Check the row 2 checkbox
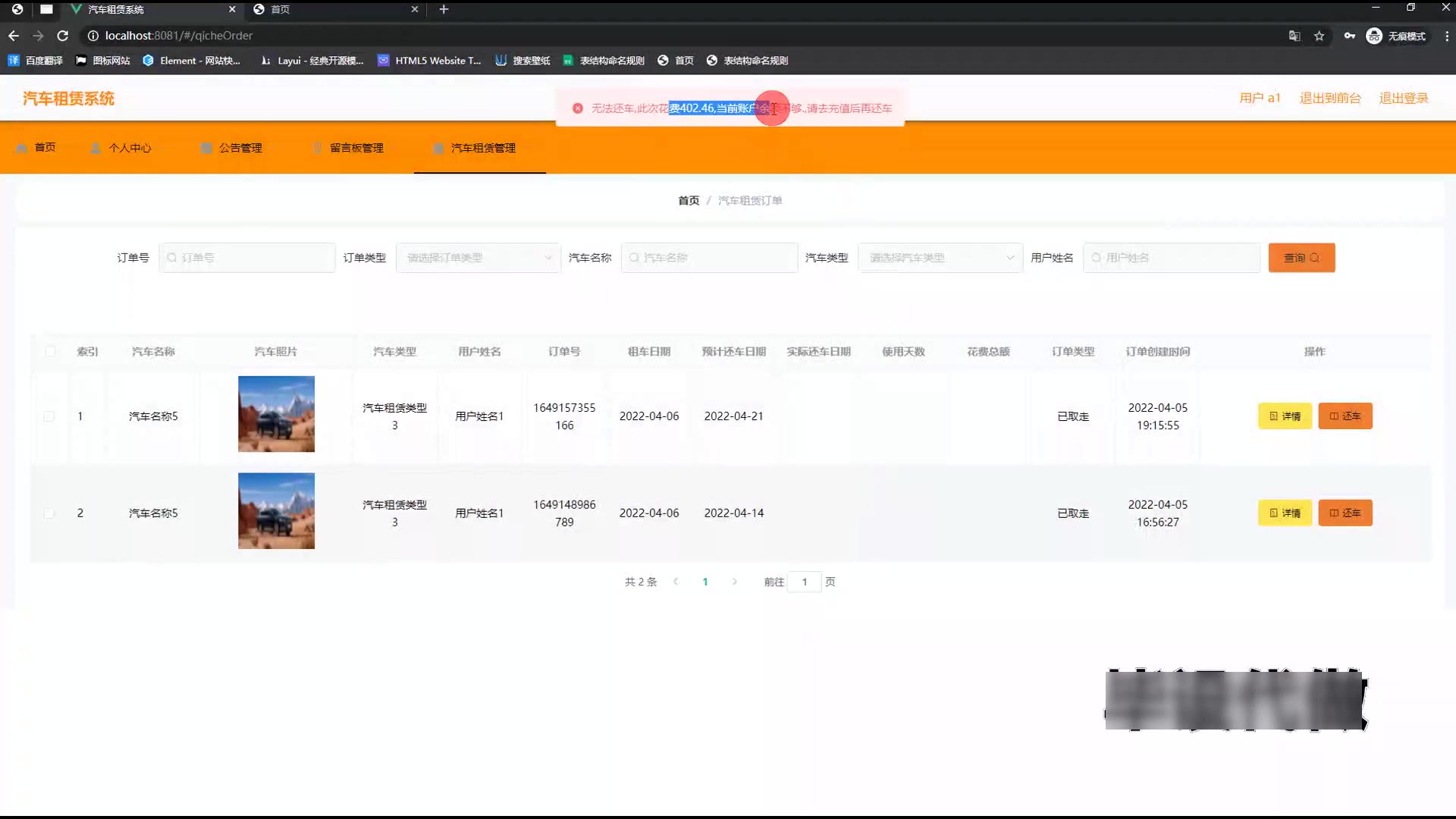Viewport: 1456px width, 819px height. [49, 513]
